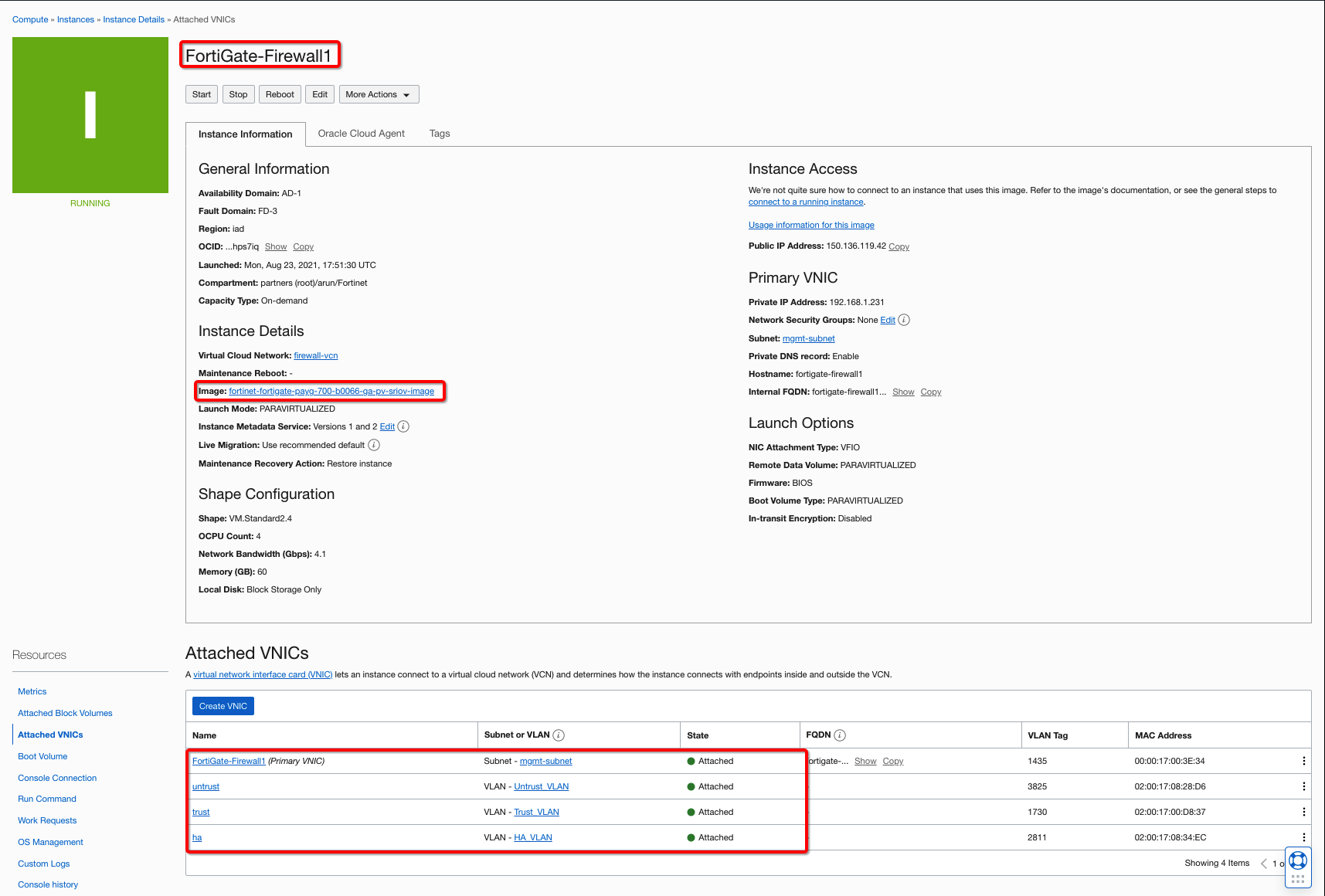
Task: Show the full instance OCID
Action: point(276,247)
